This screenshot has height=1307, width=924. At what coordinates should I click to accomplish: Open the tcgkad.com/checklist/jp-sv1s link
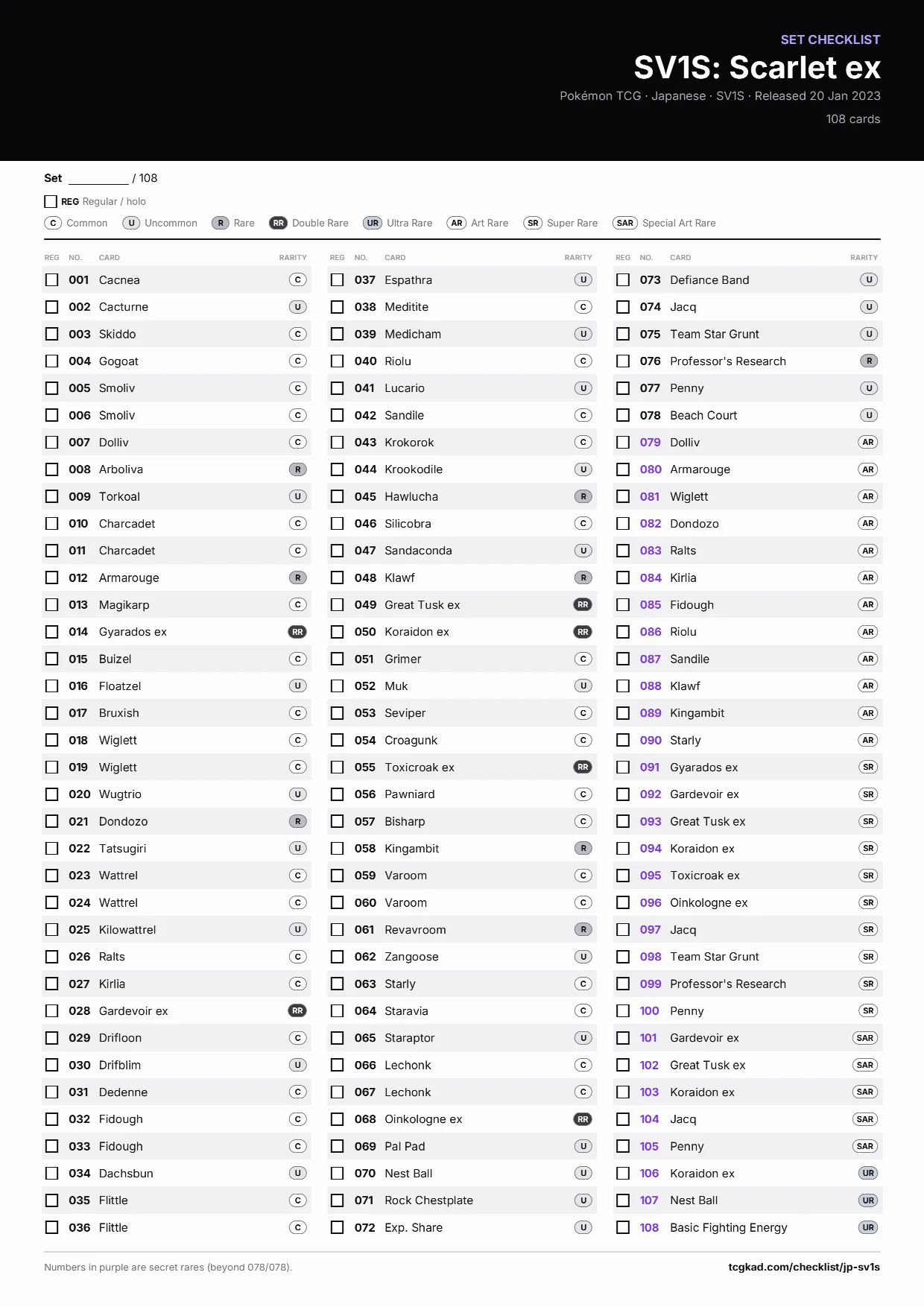[804, 1267]
